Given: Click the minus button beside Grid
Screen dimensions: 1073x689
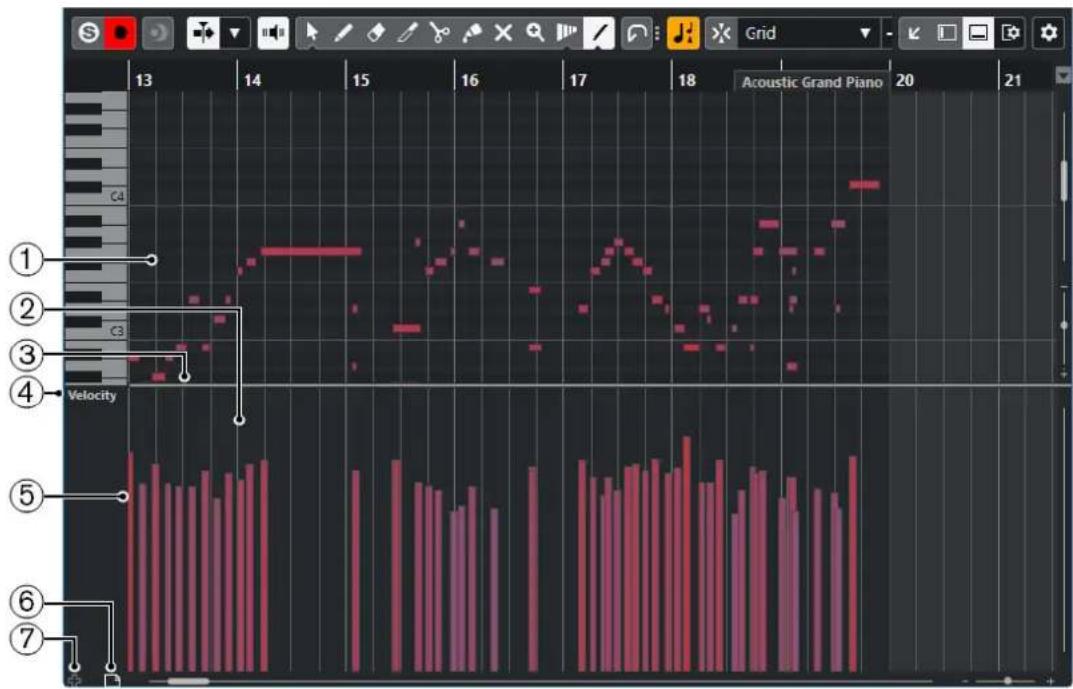Looking at the screenshot, I should pos(888,33).
